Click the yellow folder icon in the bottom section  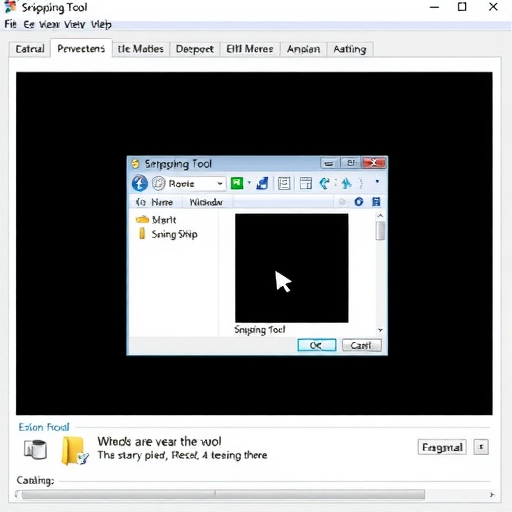tap(75, 451)
